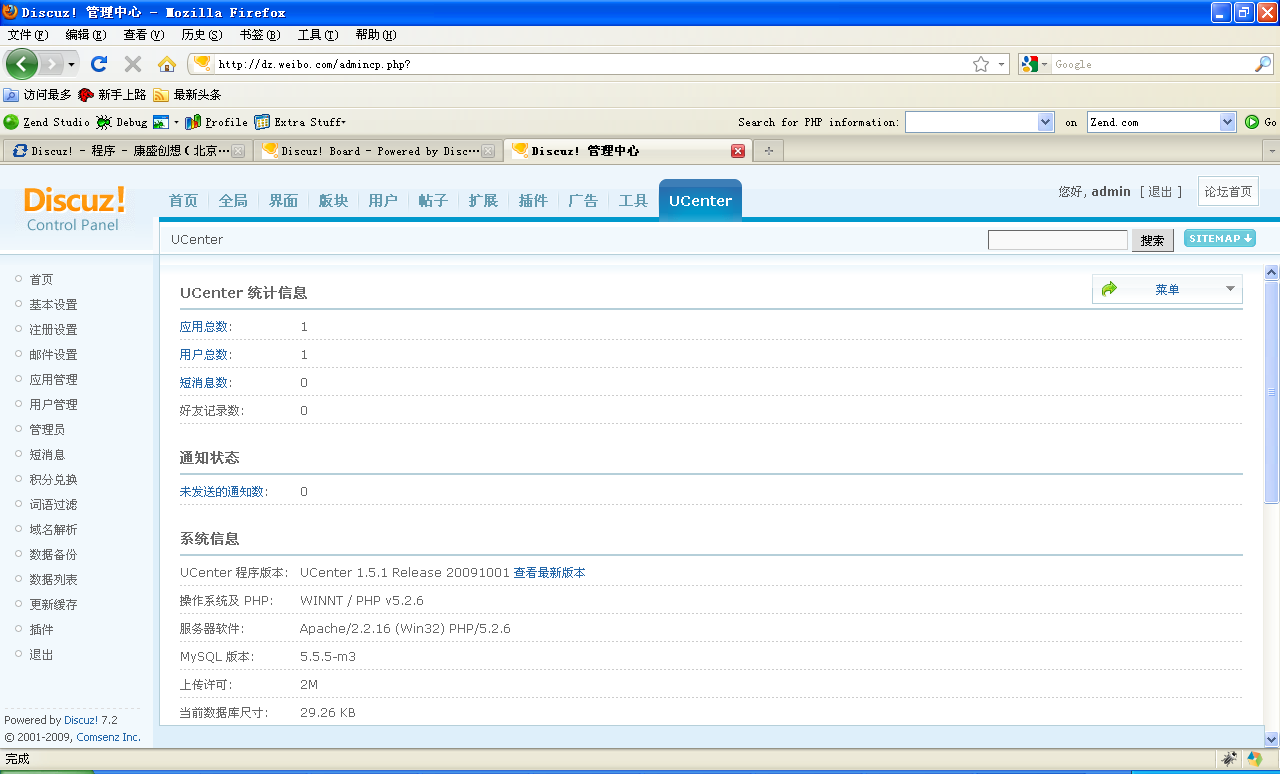This screenshot has height=774, width=1280.
Task: Open the 短消息数 link
Action: (206, 383)
